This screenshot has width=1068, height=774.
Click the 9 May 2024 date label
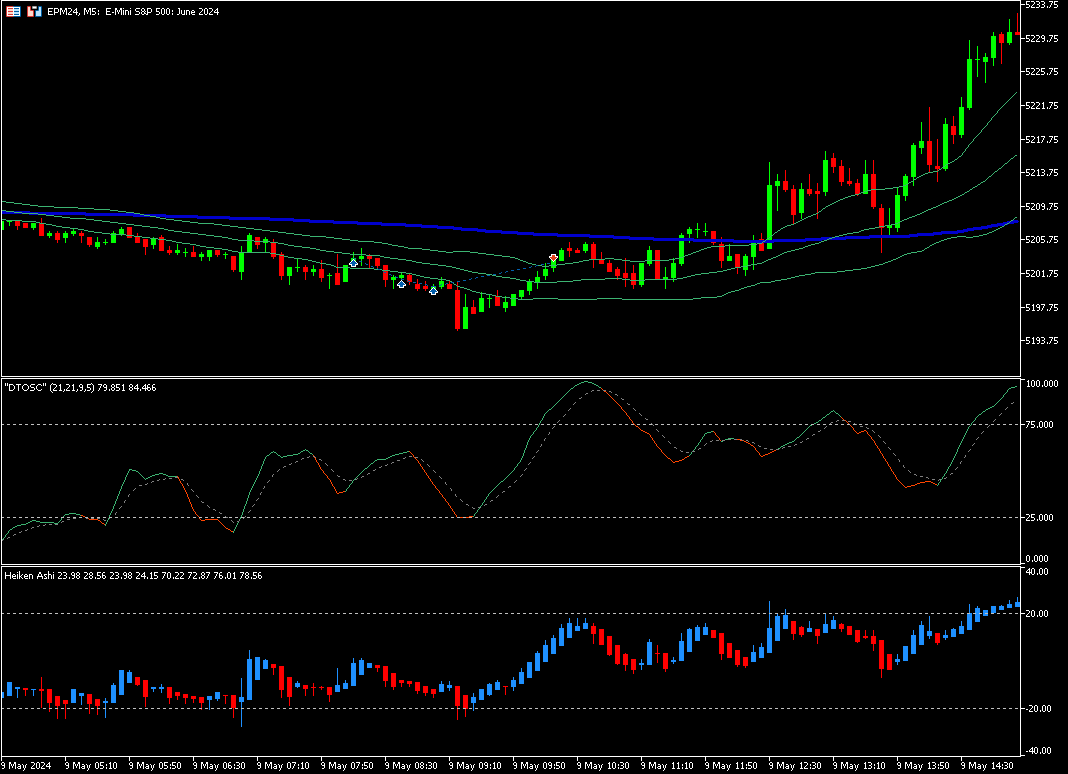pyautogui.click(x=28, y=766)
